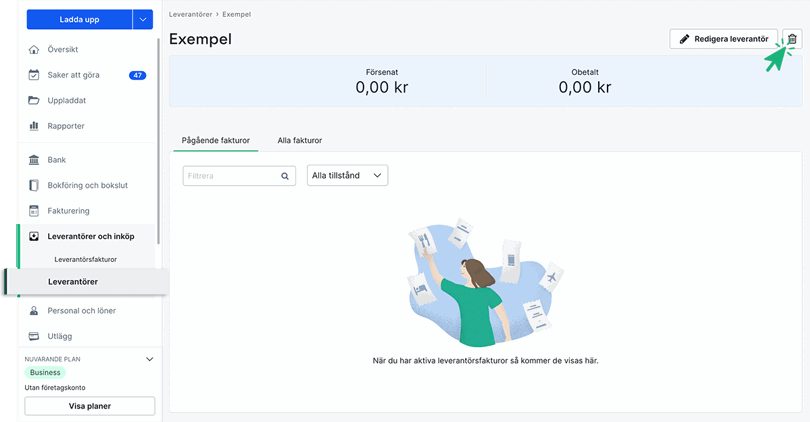Click the house icon beside Översikt
The image size is (810, 422).
point(34,49)
